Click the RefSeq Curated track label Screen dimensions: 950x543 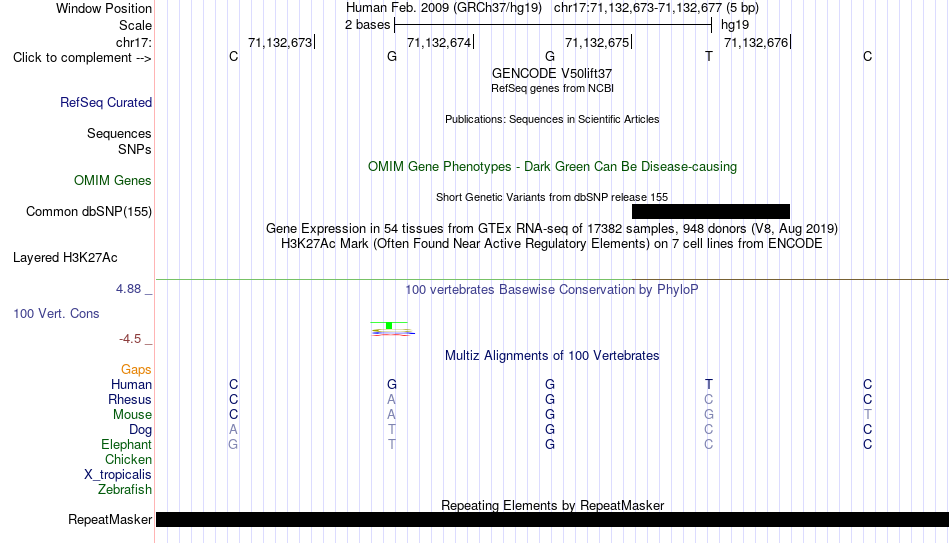(105, 102)
